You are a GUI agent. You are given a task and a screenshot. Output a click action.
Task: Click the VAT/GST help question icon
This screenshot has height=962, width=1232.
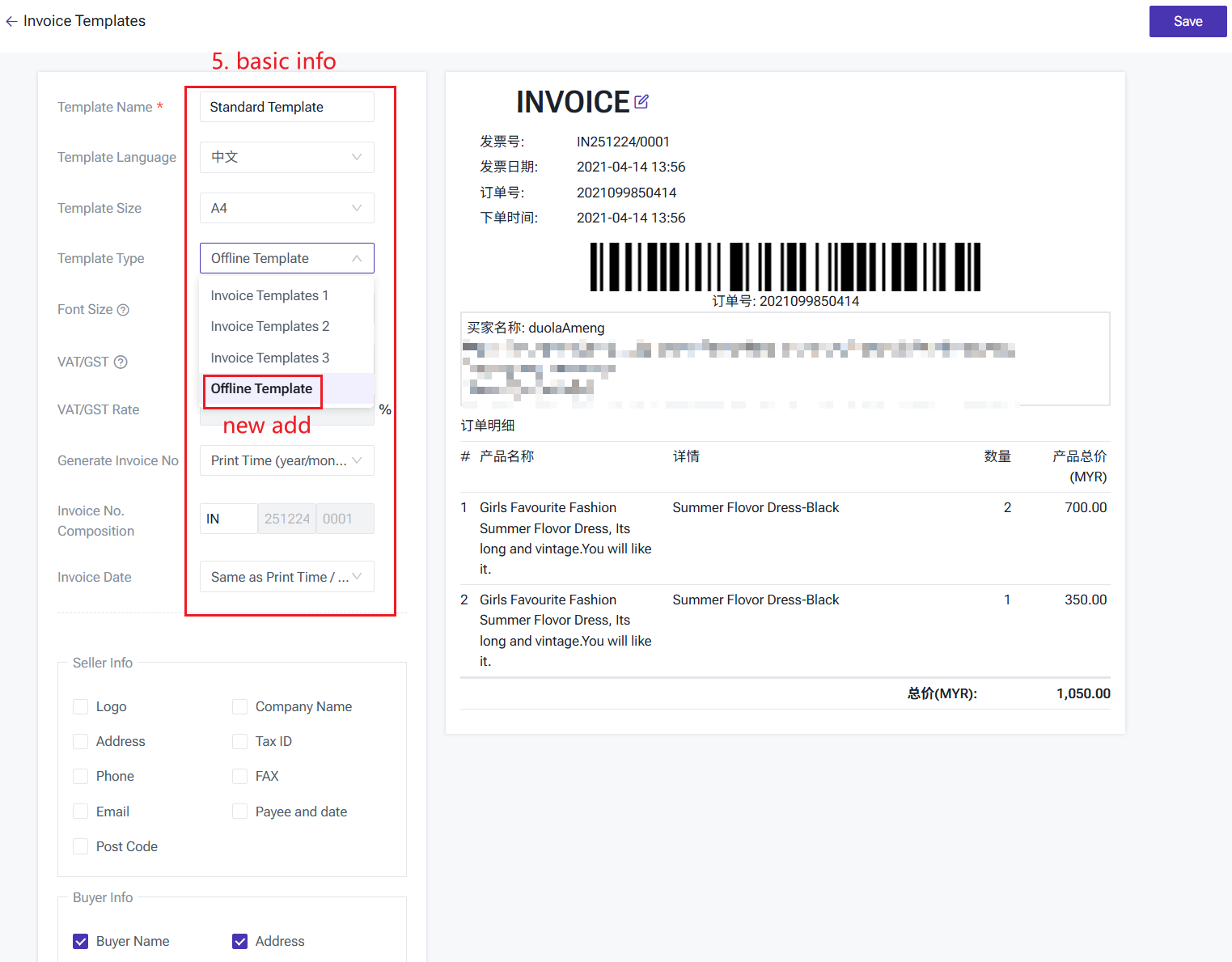121,362
